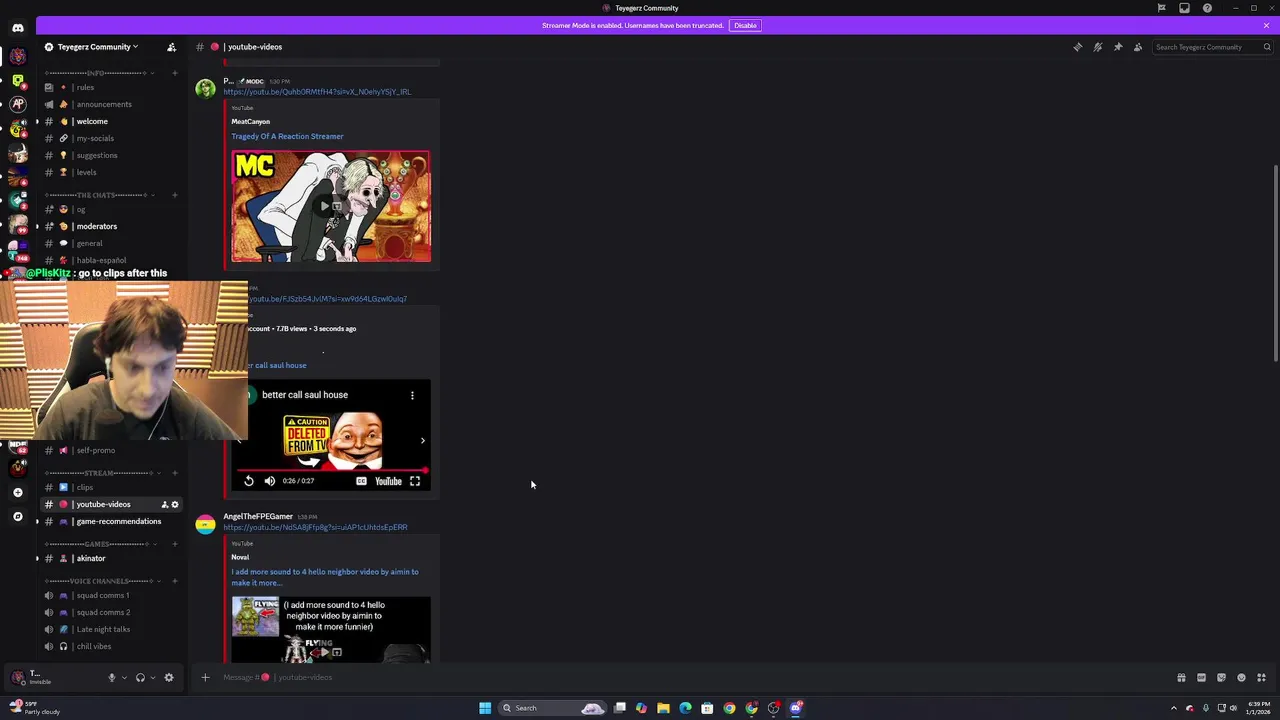Open the suggestions channel
The width and height of the screenshot is (1280, 720).
(x=110, y=155)
